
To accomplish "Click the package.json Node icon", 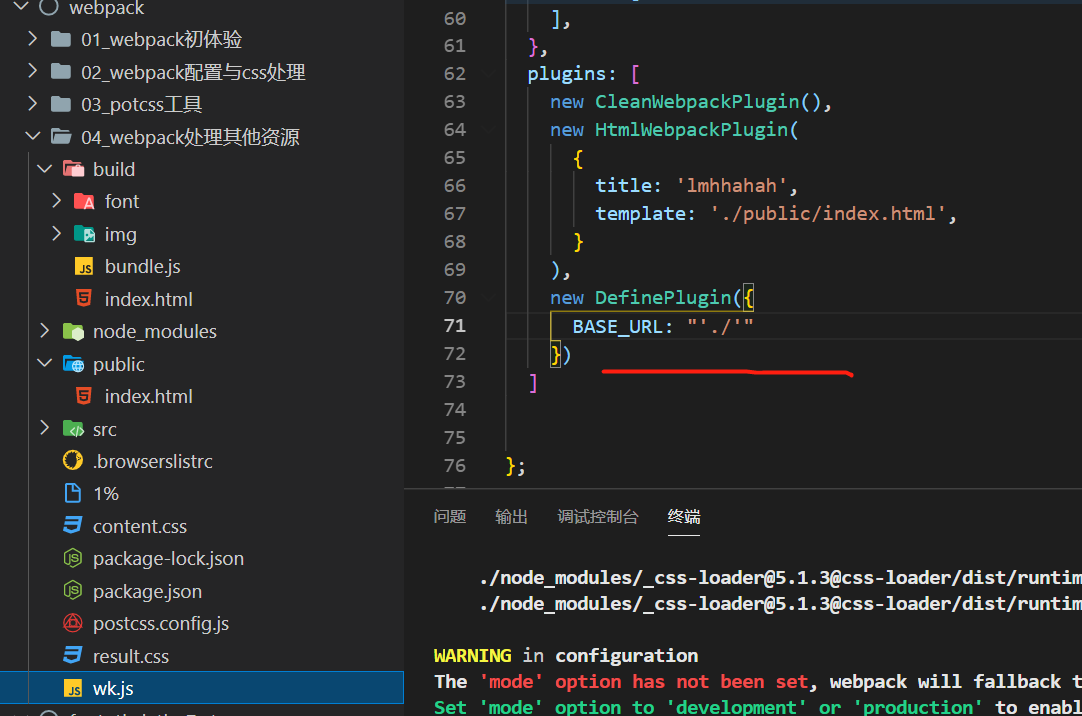I will click(x=72, y=590).
